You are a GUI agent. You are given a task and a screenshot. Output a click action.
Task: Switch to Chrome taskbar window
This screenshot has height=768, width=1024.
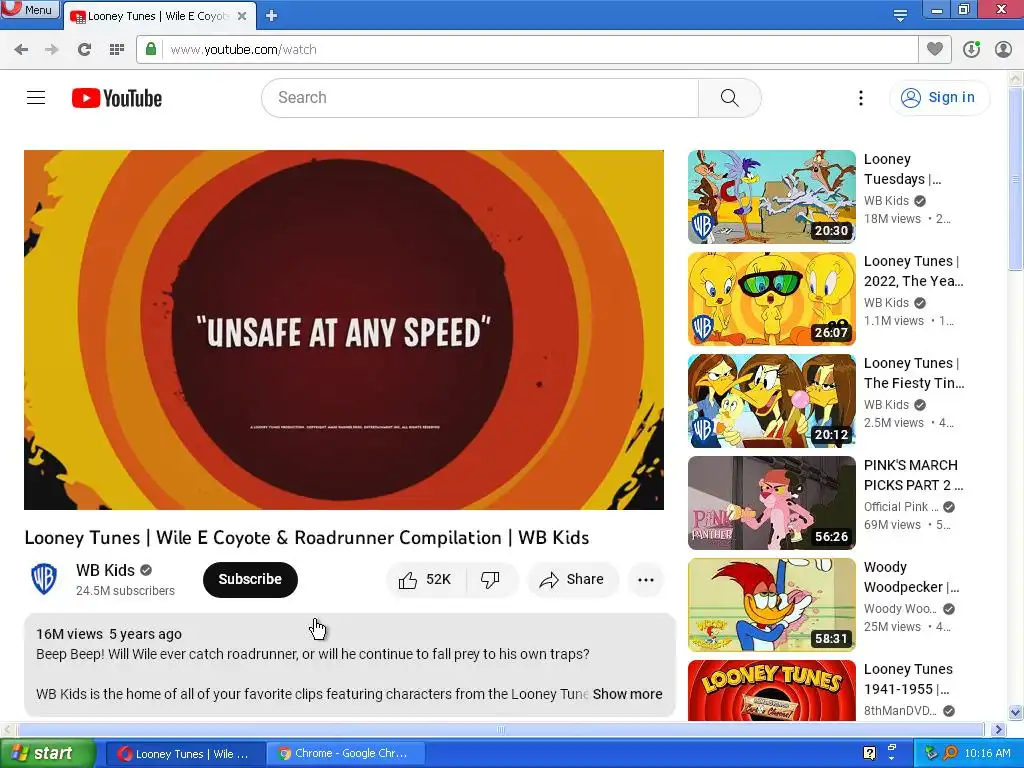coord(346,754)
